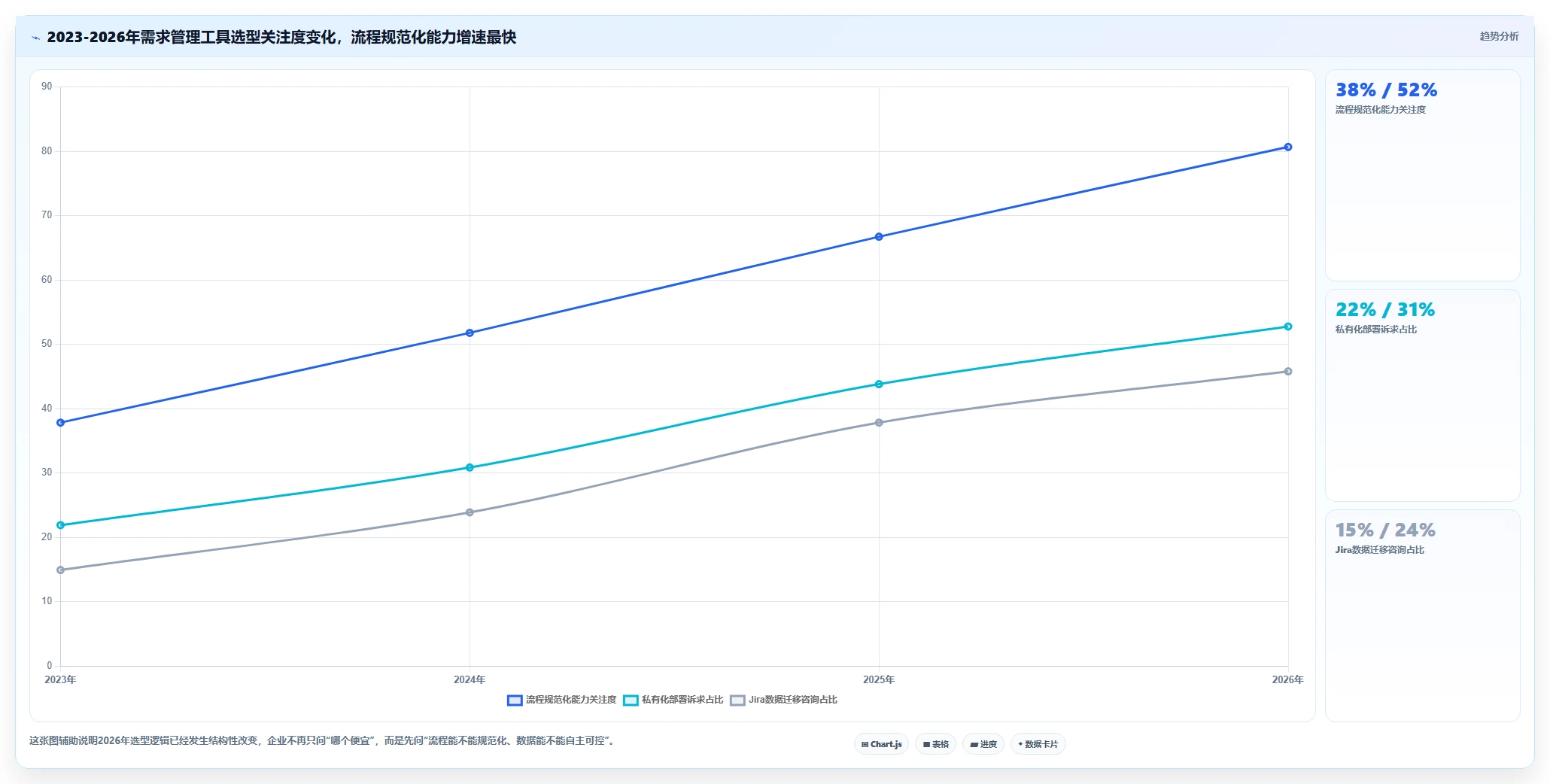Click the gray line's 2026年 data point

click(x=1288, y=372)
